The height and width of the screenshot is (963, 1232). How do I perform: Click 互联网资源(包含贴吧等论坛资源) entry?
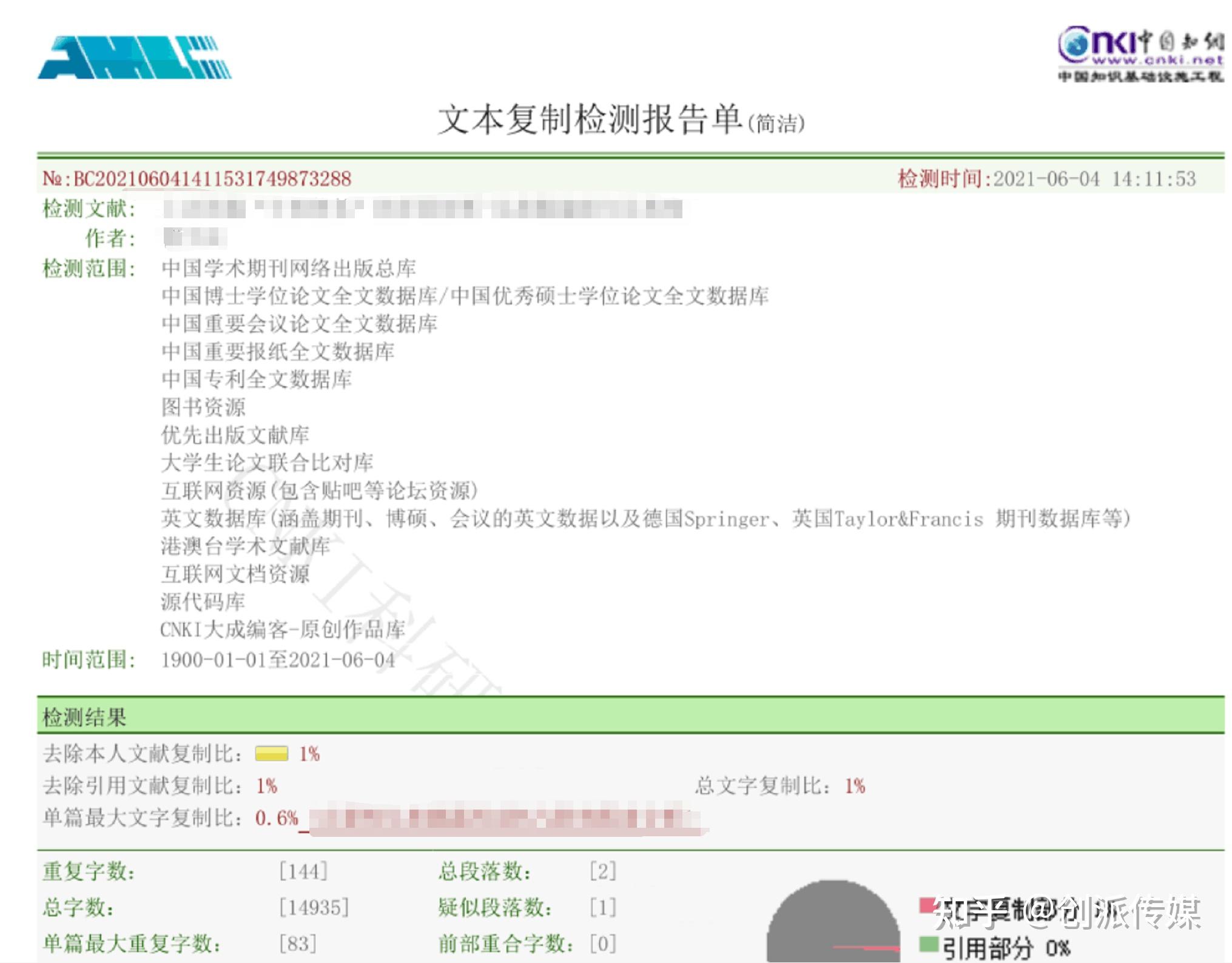(x=320, y=491)
